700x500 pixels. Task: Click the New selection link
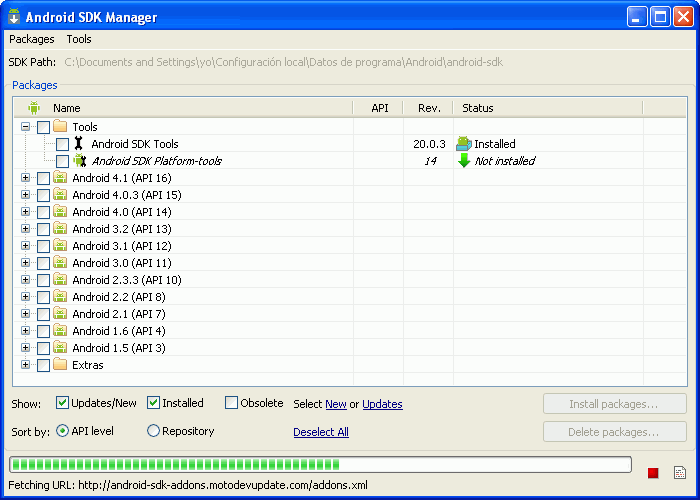tap(336, 404)
